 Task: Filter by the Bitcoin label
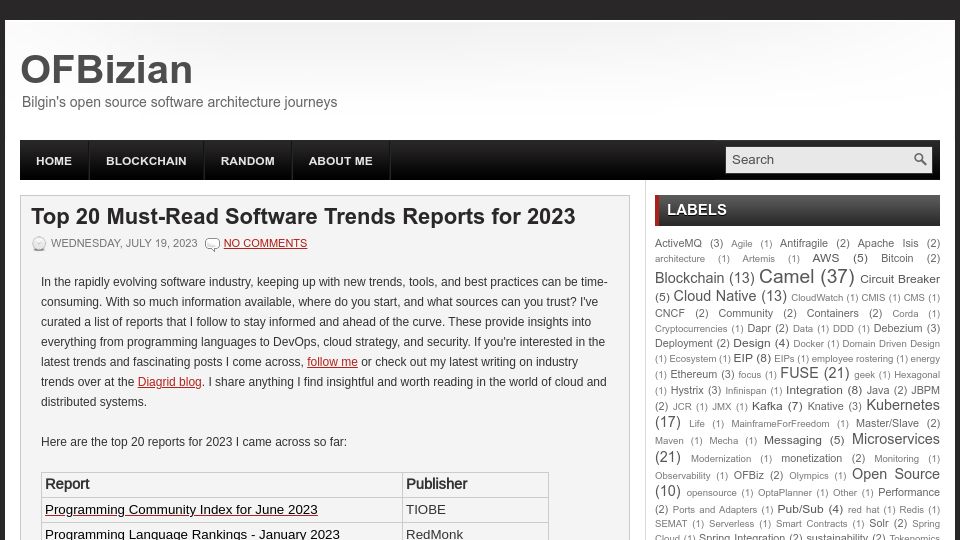pos(897,258)
